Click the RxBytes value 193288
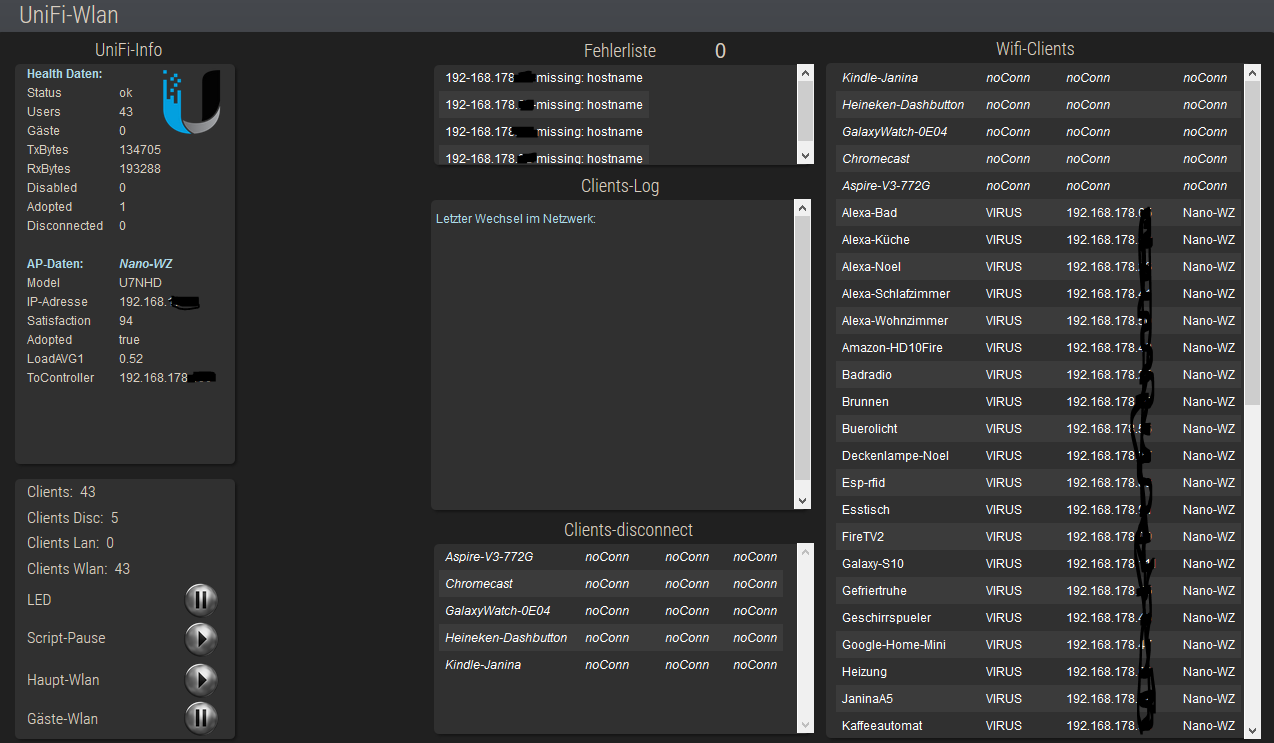This screenshot has width=1274, height=743. pyautogui.click(x=140, y=169)
